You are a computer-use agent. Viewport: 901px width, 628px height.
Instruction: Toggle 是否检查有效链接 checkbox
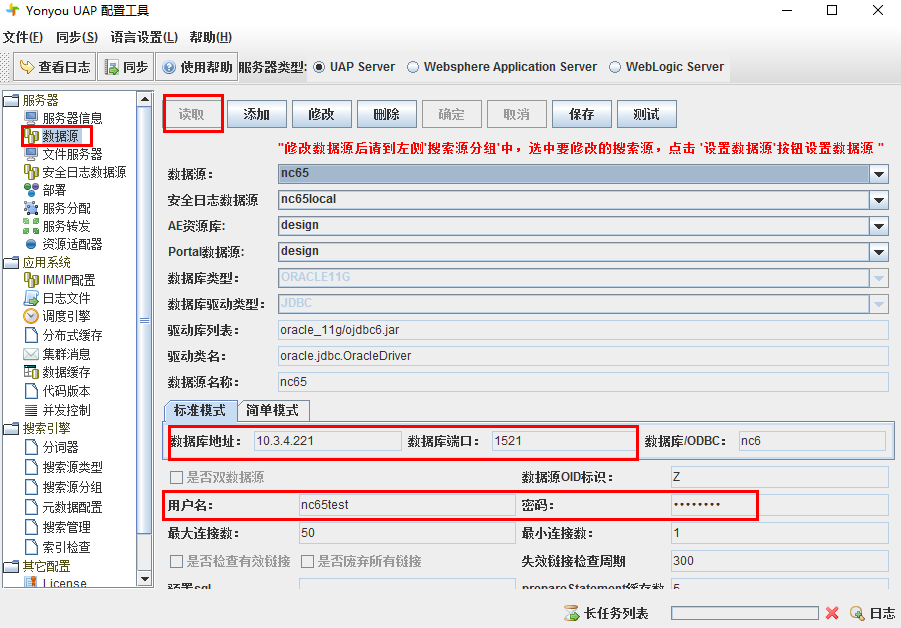pyautogui.click(x=176, y=561)
